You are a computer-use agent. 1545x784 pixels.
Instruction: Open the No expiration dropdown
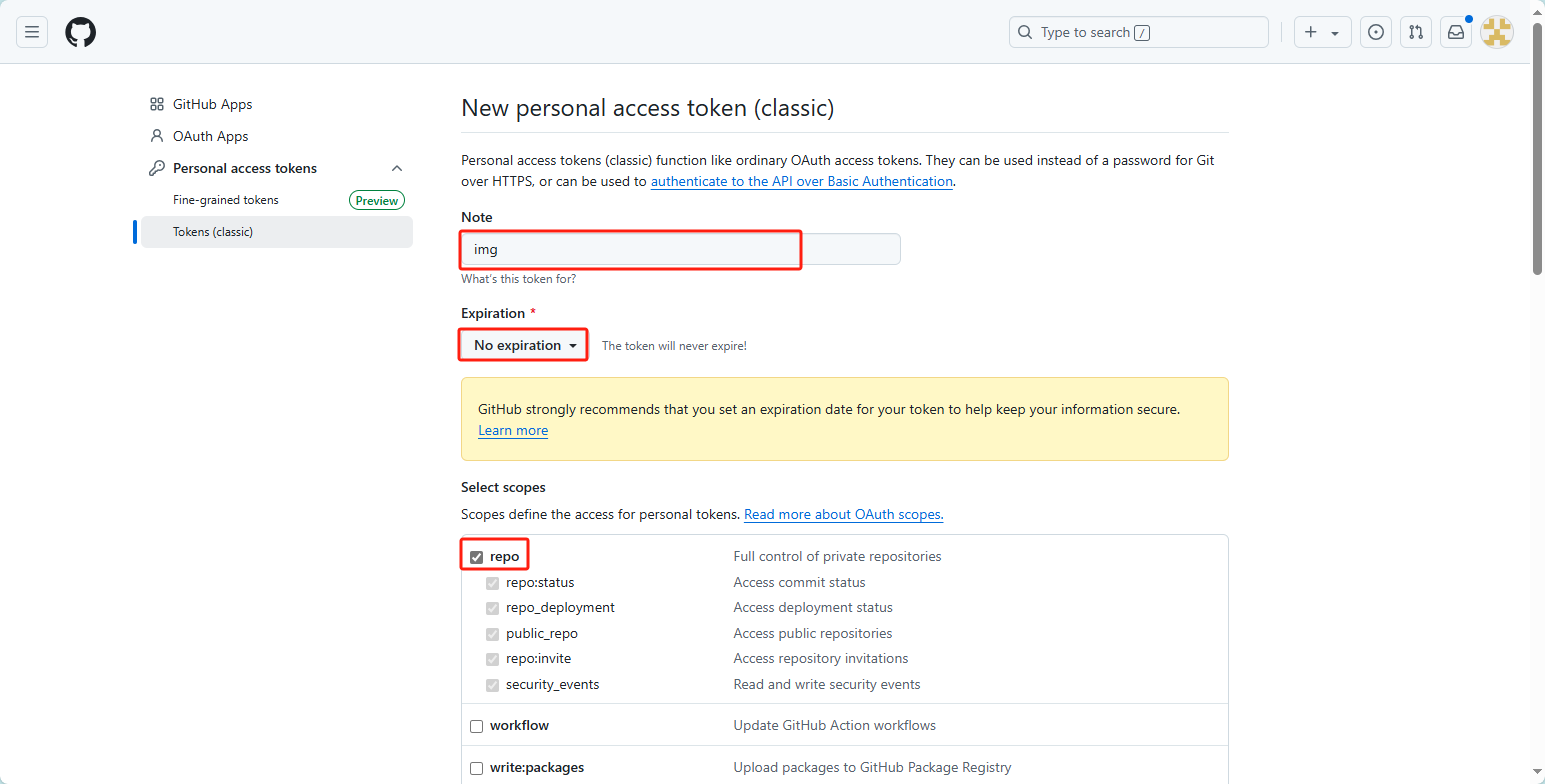click(x=525, y=345)
